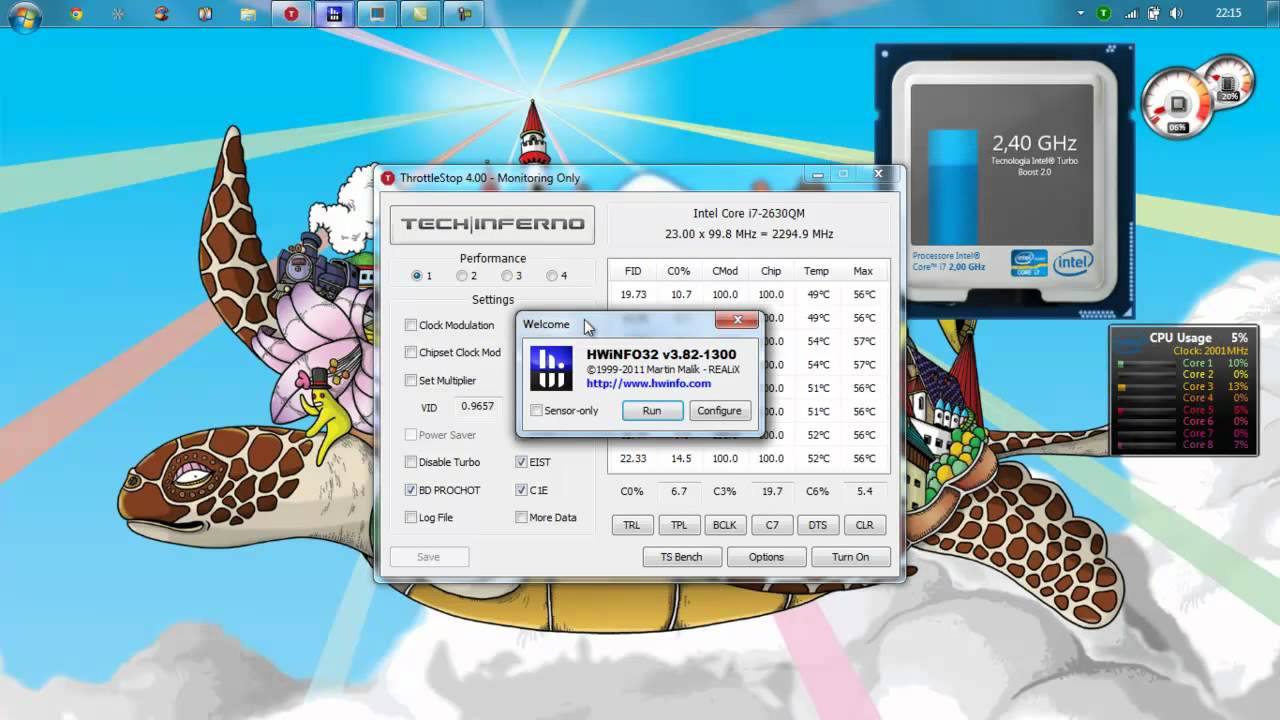Toggle Set Multiplier checkbox
The height and width of the screenshot is (720, 1280).
point(411,380)
